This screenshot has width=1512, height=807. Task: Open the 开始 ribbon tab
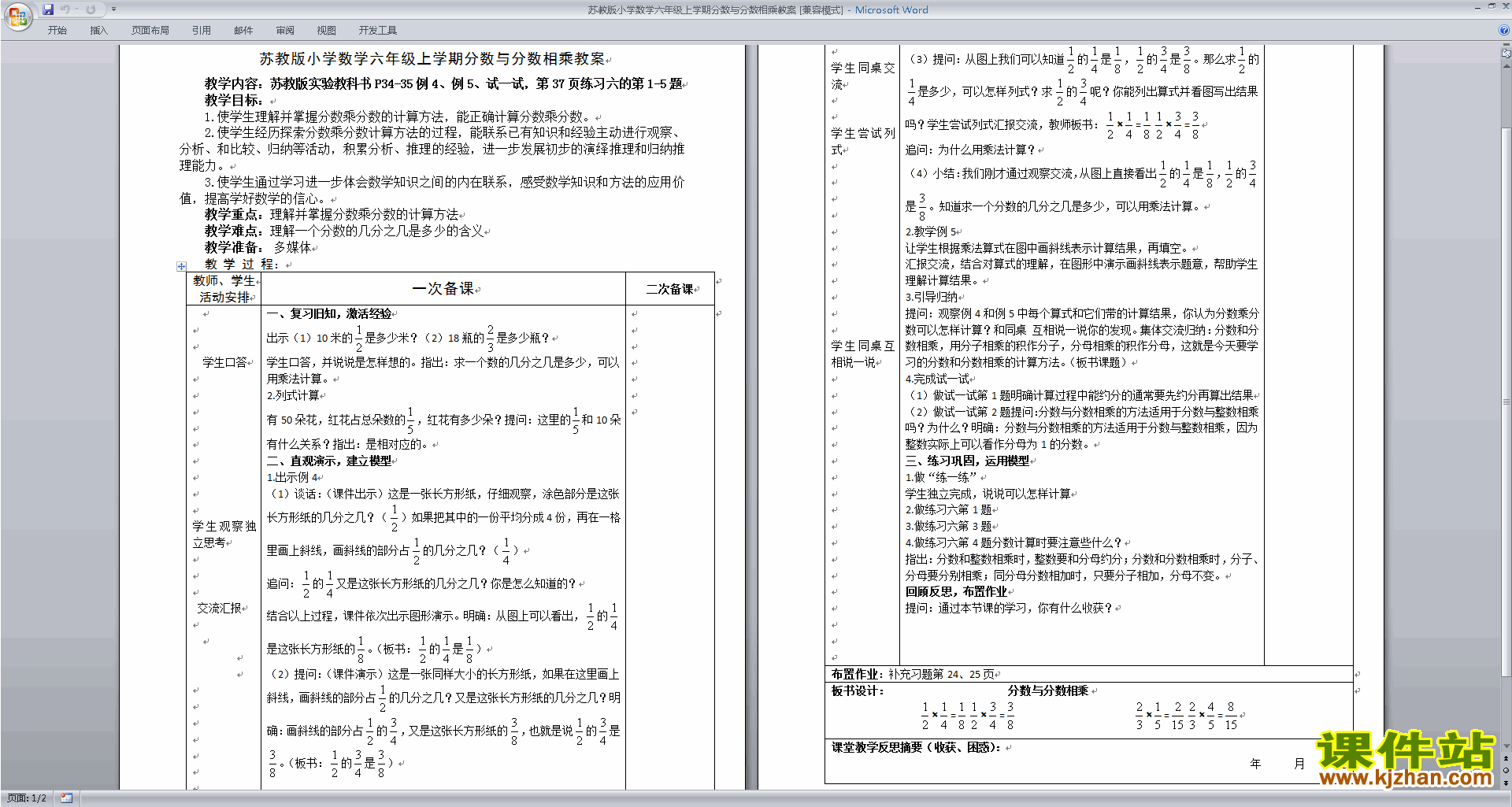point(57,31)
